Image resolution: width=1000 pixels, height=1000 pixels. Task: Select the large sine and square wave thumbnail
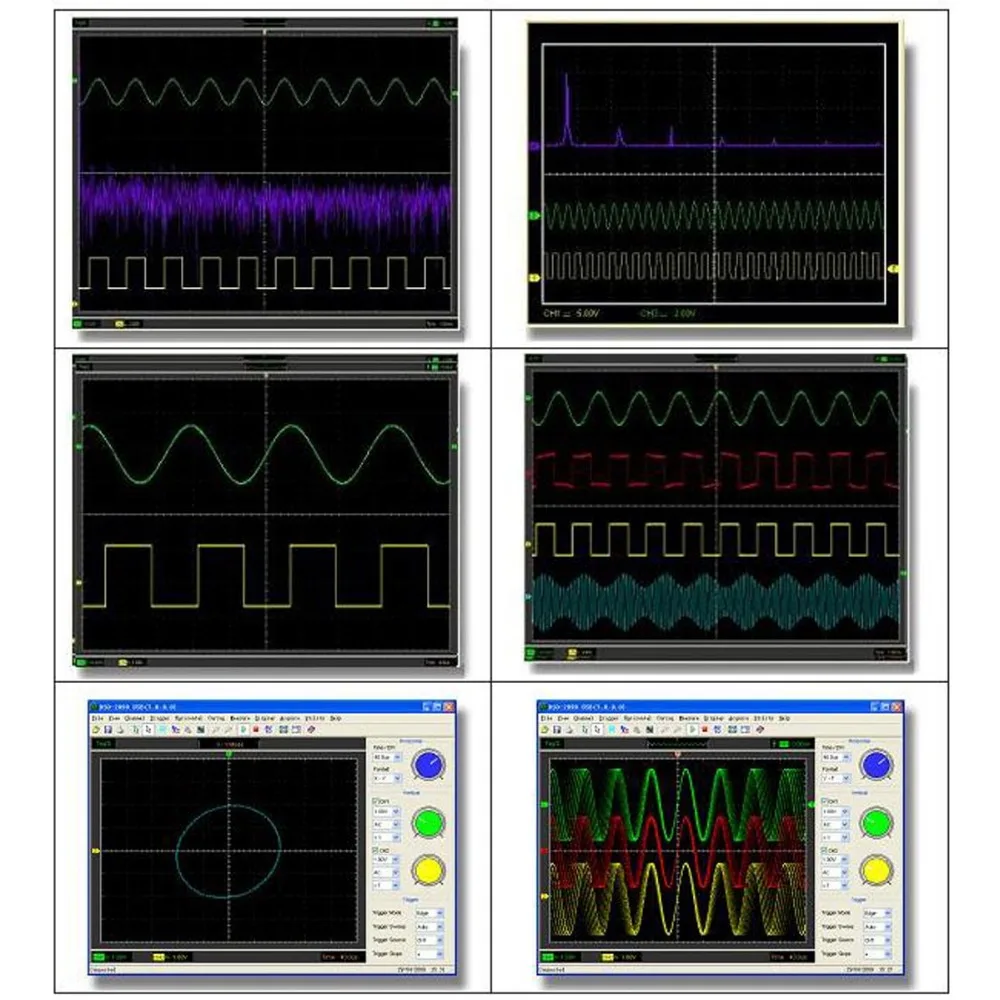pyautogui.click(x=265, y=511)
